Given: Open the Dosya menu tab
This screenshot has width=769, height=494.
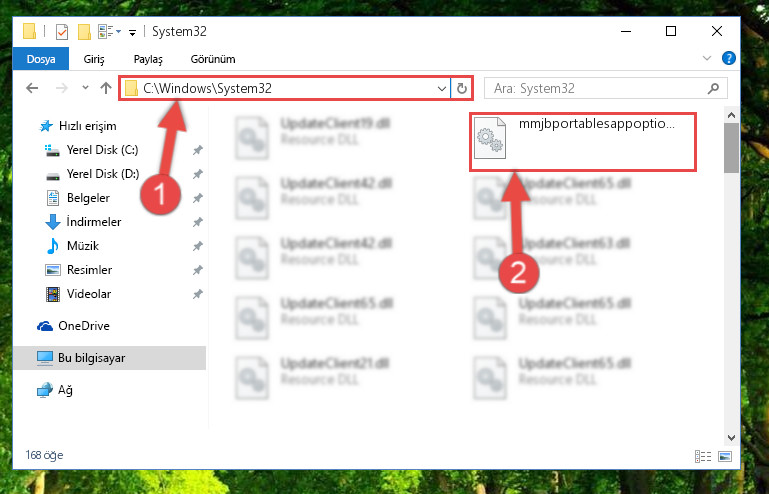Looking at the screenshot, I should pyautogui.click(x=41, y=59).
